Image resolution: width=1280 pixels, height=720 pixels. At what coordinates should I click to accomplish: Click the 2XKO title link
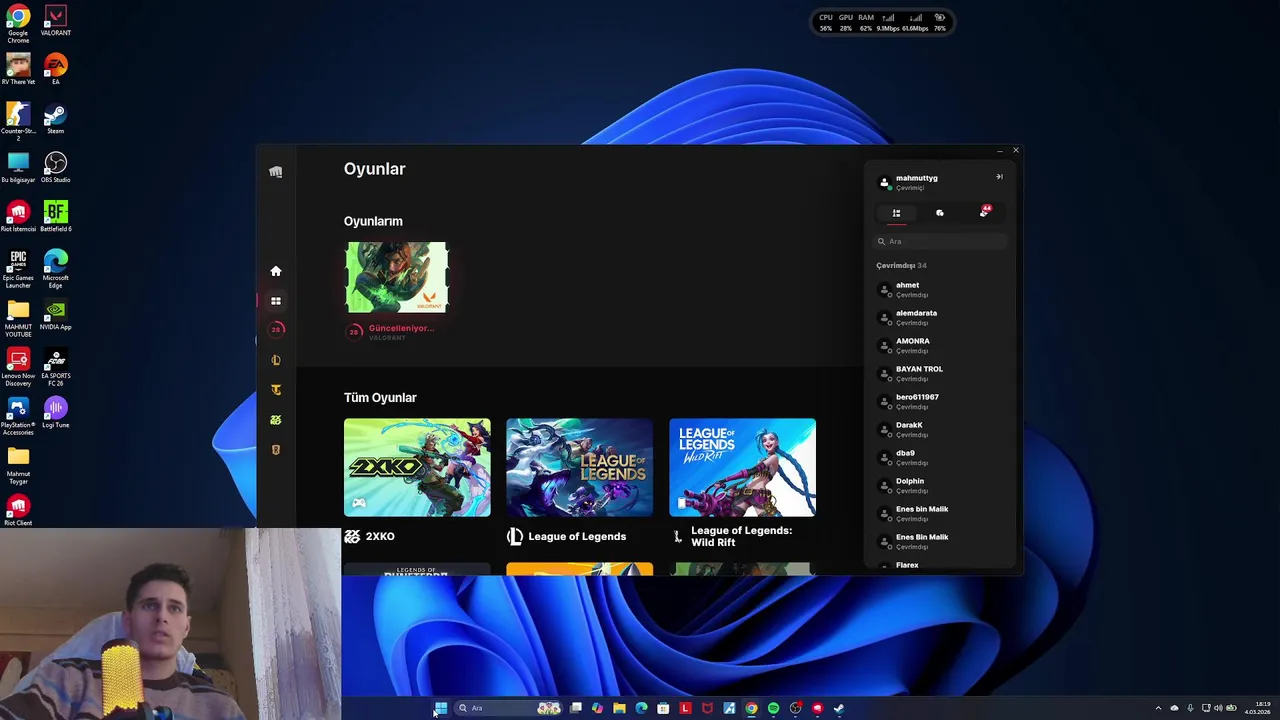pyautogui.click(x=380, y=537)
